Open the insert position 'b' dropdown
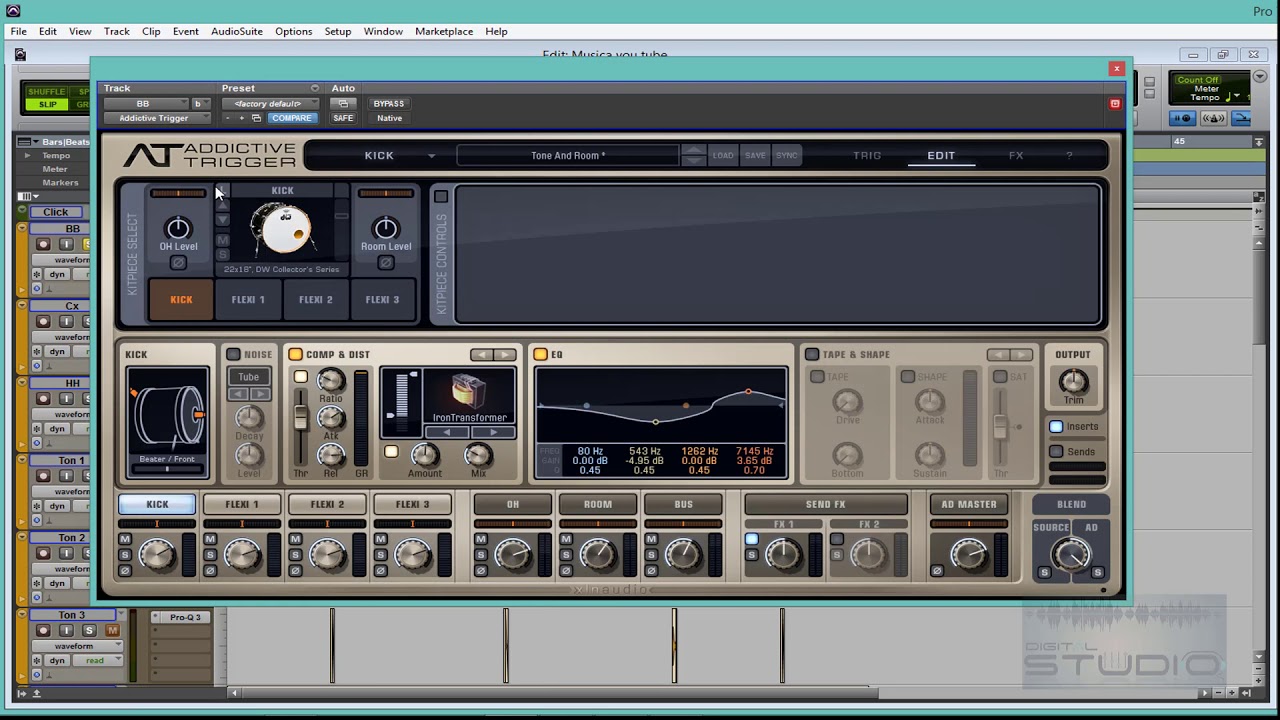1280x720 pixels. pos(202,104)
